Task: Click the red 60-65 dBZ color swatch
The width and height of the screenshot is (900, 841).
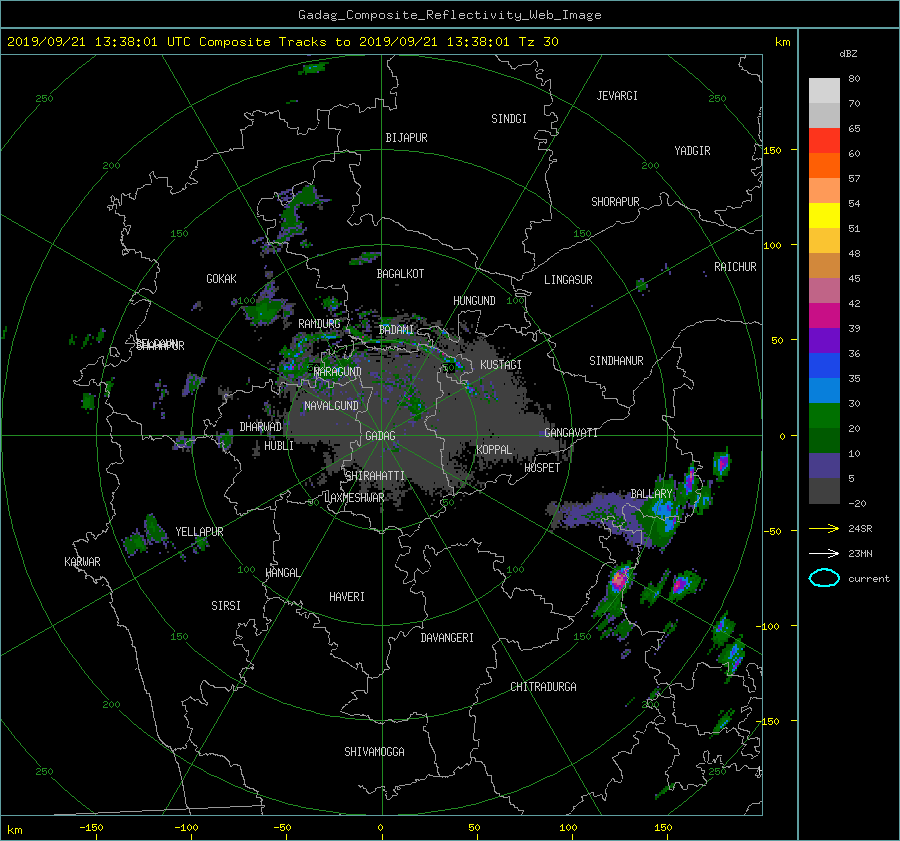Action: (x=824, y=141)
